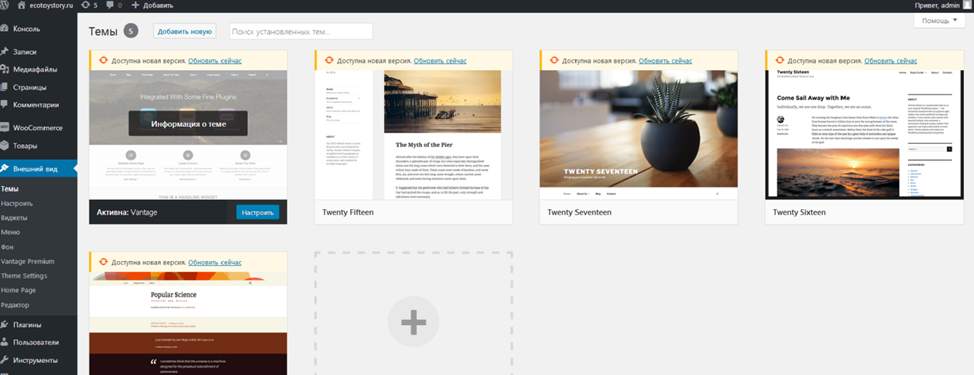Open the comments bubble icon in admin bar

(110, 5)
